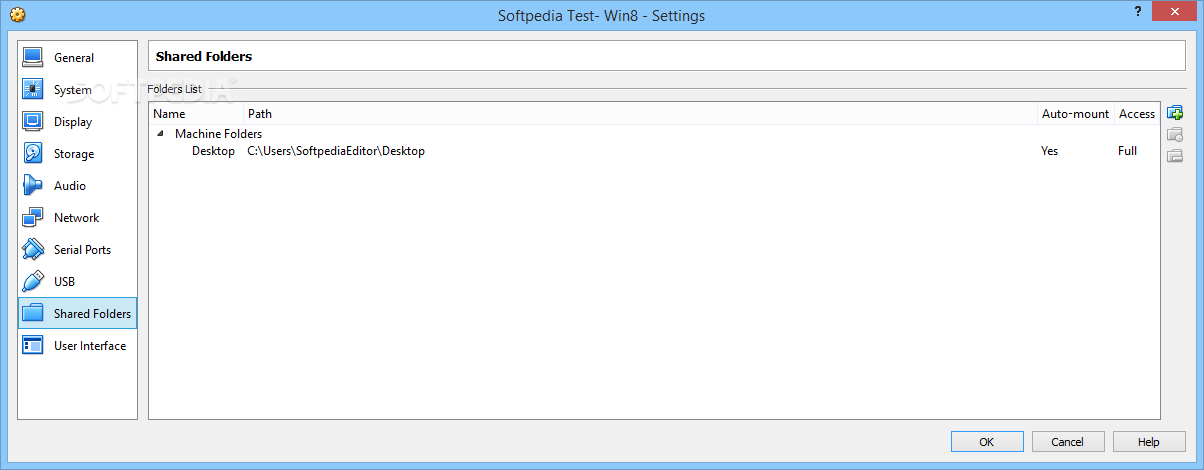Screen dimensions: 1204x470
Task: Remove the selected shared folder
Action: click(1175, 155)
